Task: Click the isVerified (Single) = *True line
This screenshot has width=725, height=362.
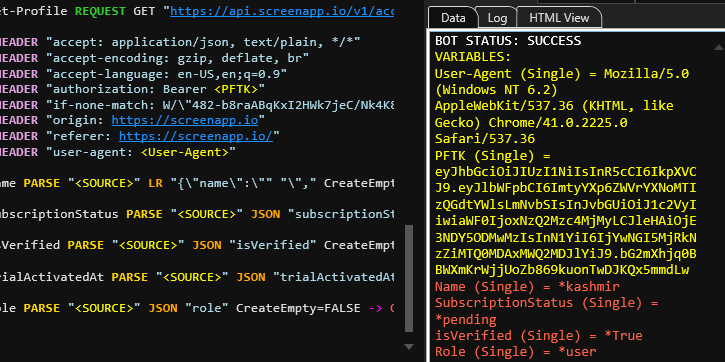Action: 539,335
